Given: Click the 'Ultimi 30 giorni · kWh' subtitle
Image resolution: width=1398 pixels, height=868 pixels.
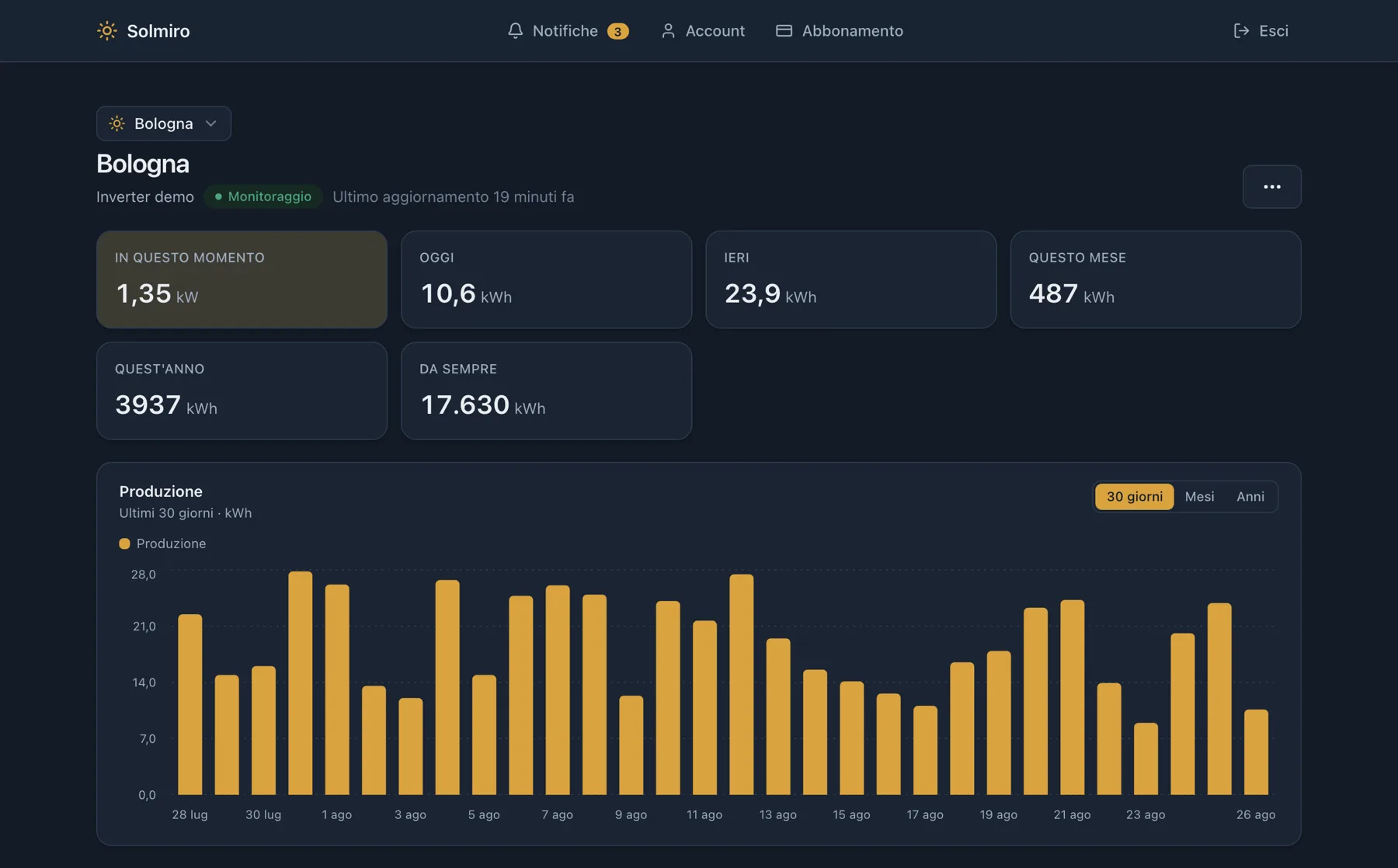Looking at the screenshot, I should pos(186,512).
